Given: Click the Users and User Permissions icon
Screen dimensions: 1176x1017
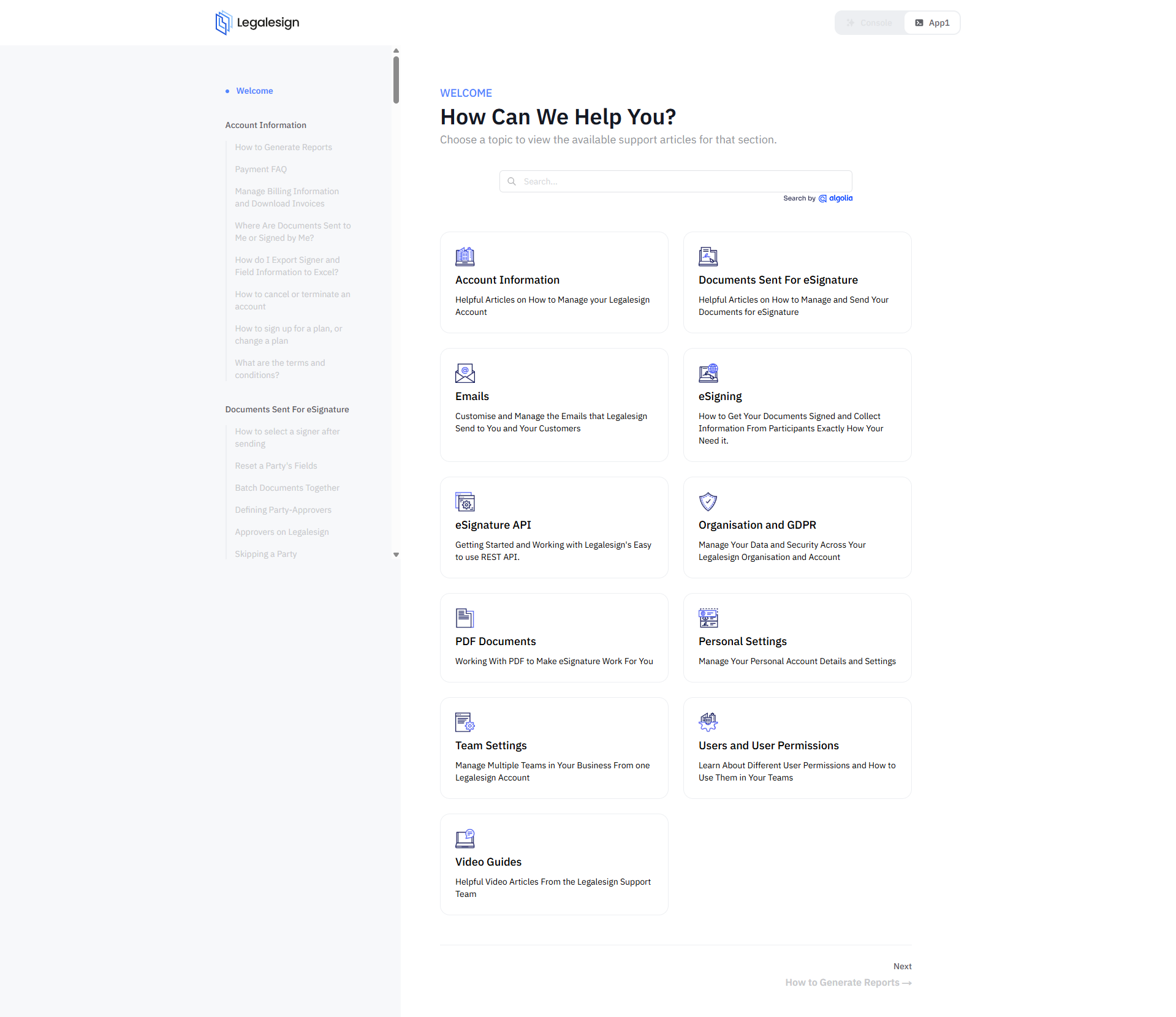Looking at the screenshot, I should [x=708, y=722].
